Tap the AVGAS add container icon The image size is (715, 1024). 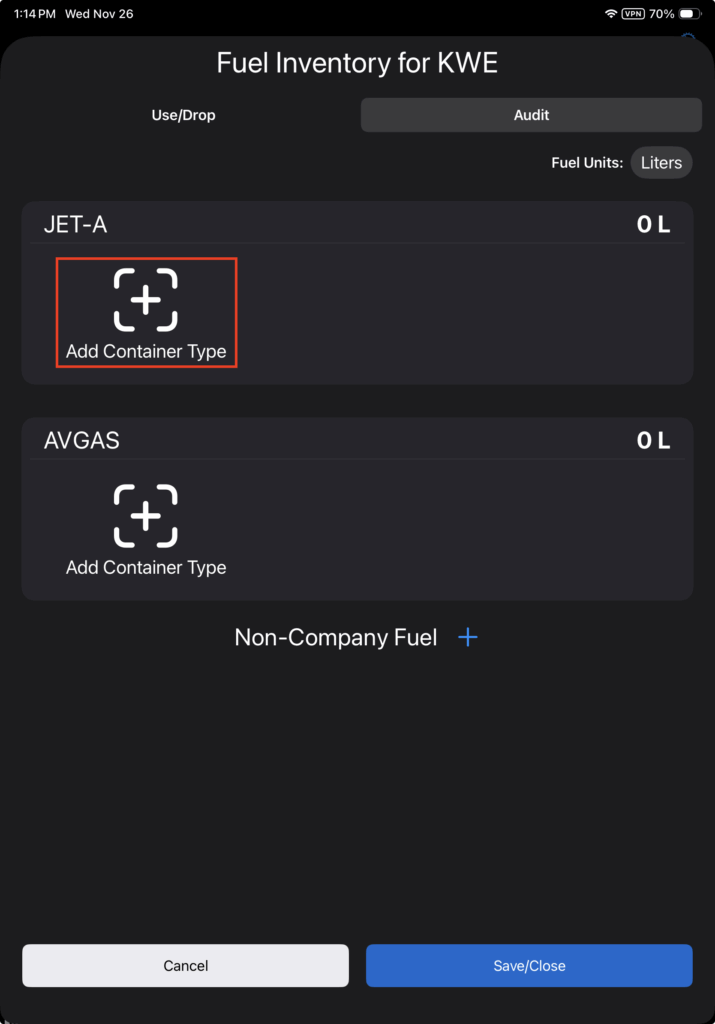[146, 516]
